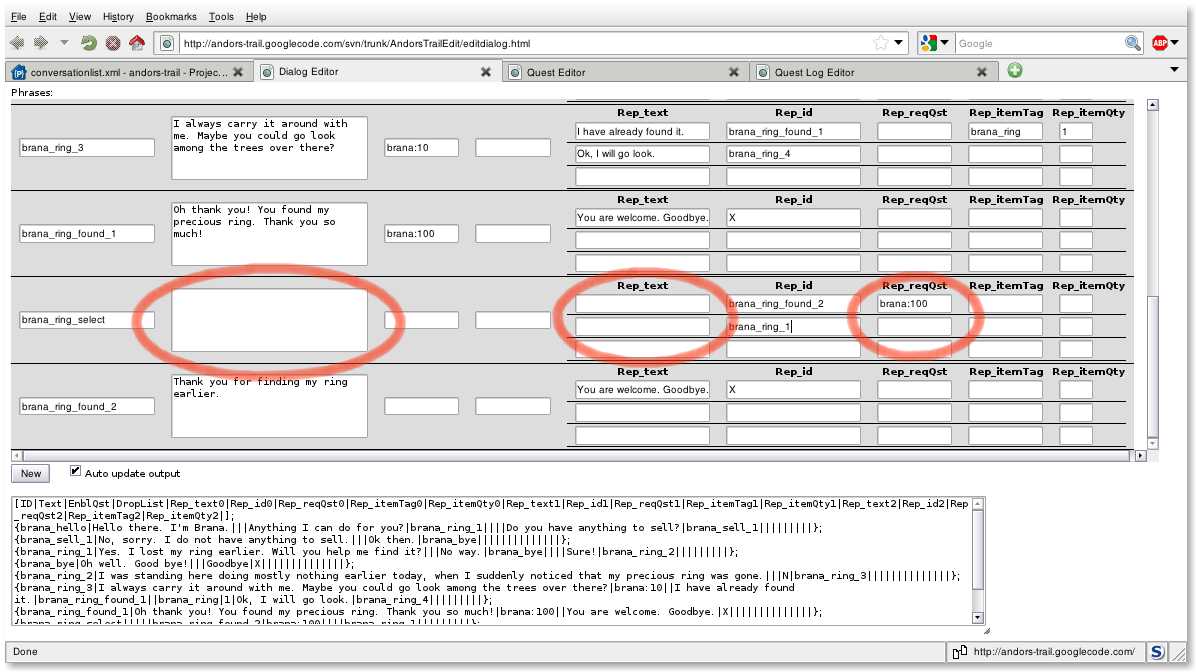Viewport: 1196px width, 672px height.
Task: Bookmark page with the star icon
Action: [x=880, y=43]
